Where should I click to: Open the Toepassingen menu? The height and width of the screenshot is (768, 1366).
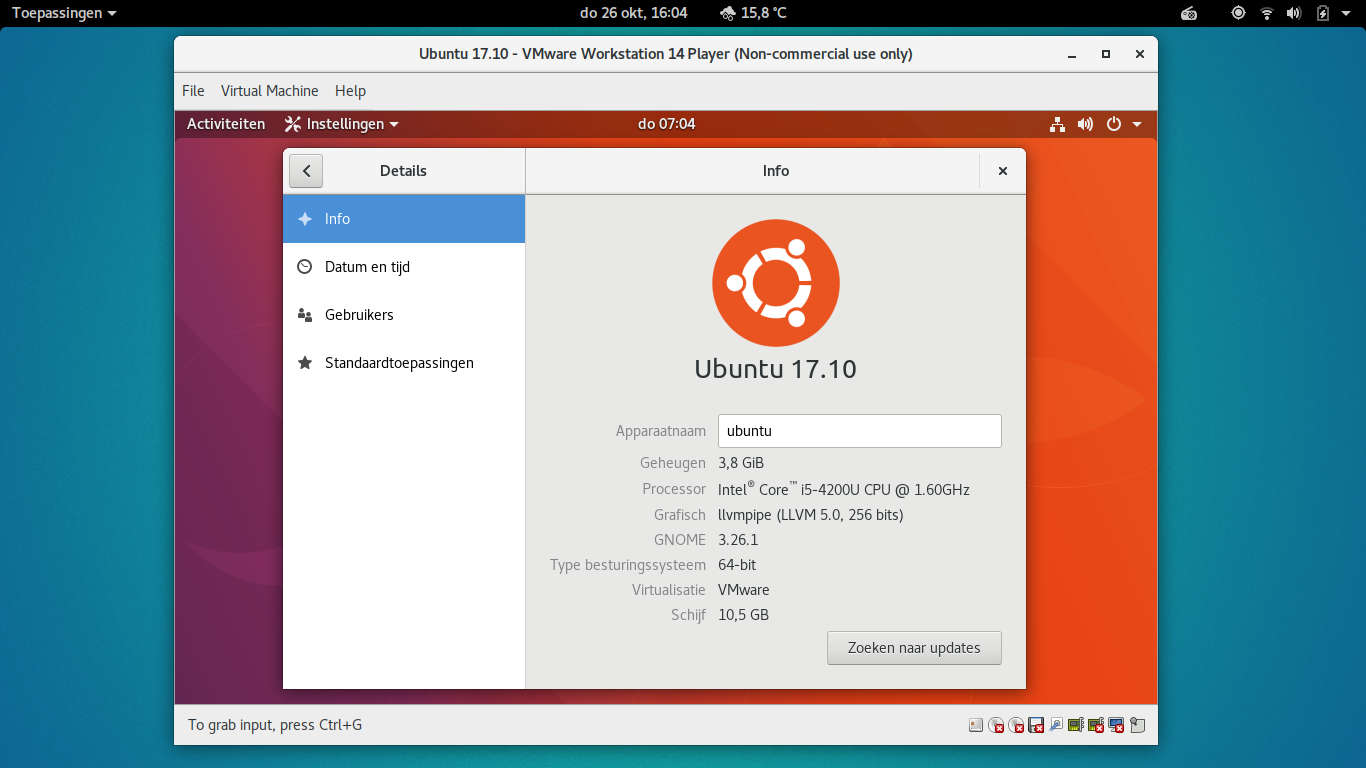click(64, 13)
